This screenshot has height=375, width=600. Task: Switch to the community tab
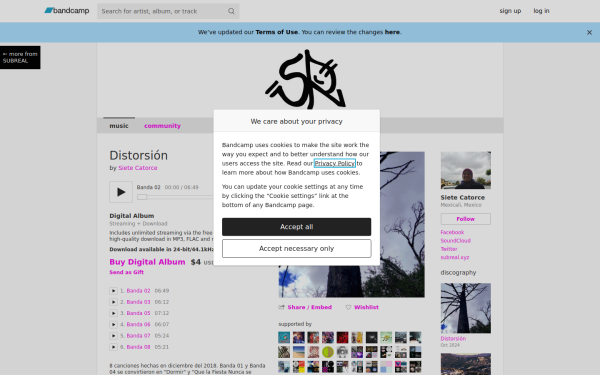(x=162, y=126)
